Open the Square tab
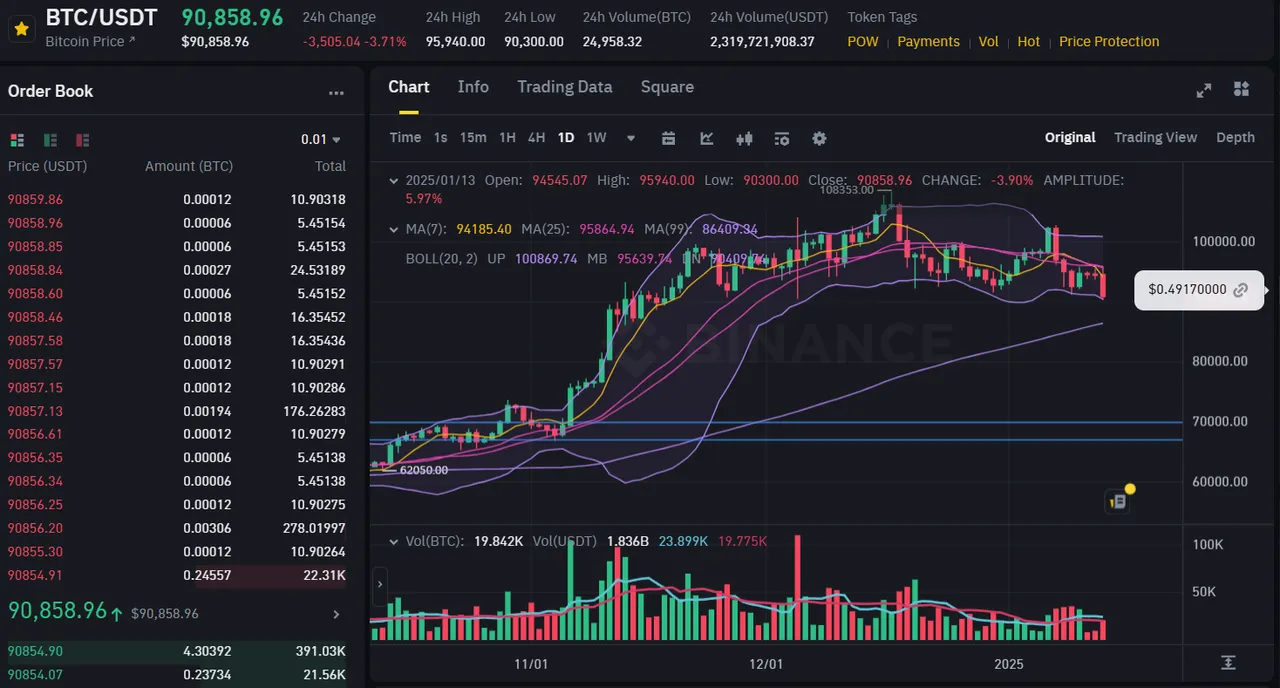The image size is (1280, 688). 667,87
